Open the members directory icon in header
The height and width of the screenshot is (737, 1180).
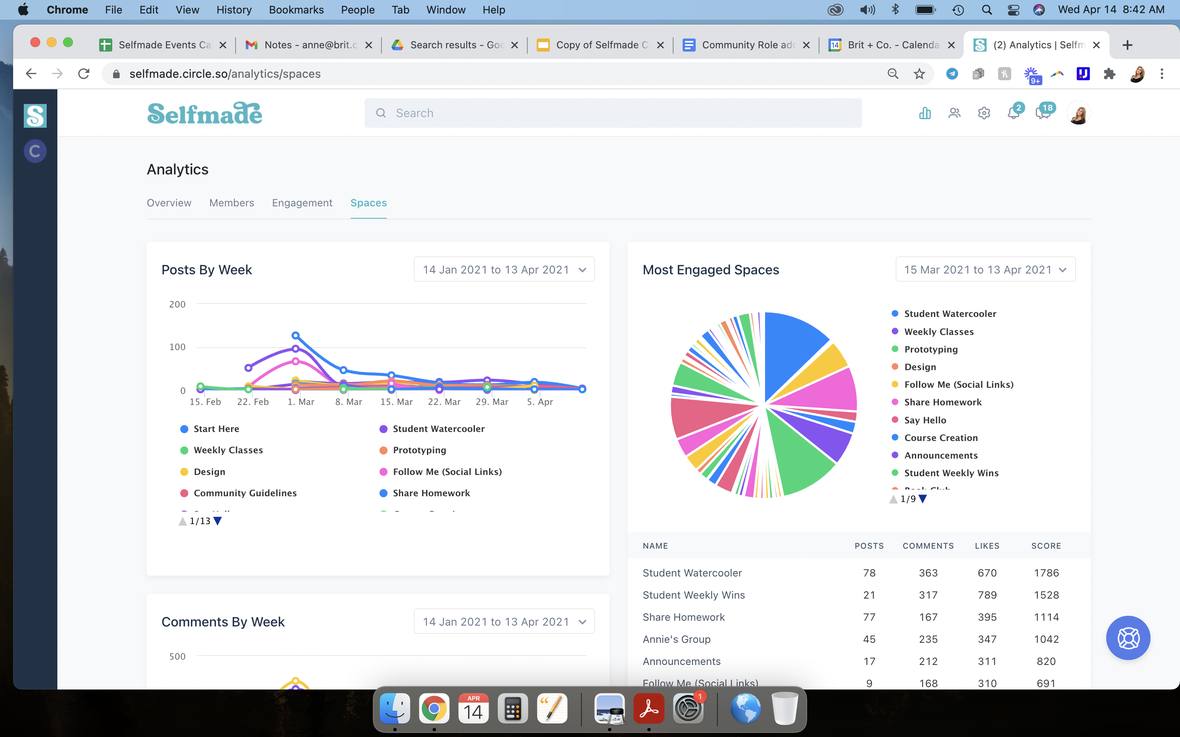coord(954,113)
